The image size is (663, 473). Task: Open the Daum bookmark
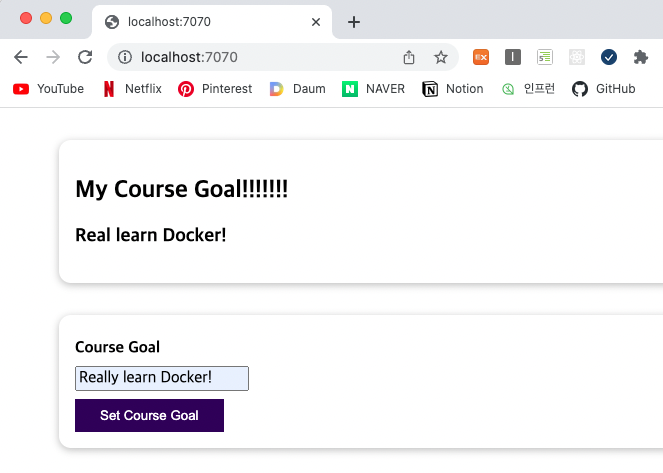coord(297,89)
